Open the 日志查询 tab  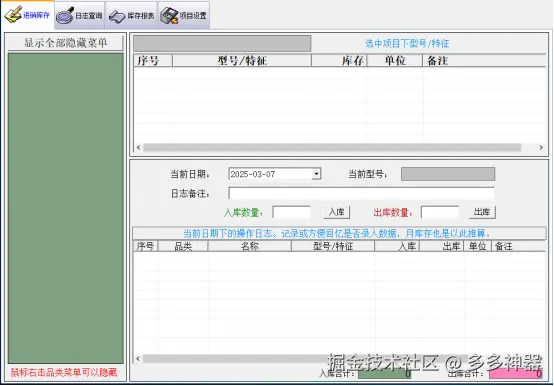[x=79, y=16]
